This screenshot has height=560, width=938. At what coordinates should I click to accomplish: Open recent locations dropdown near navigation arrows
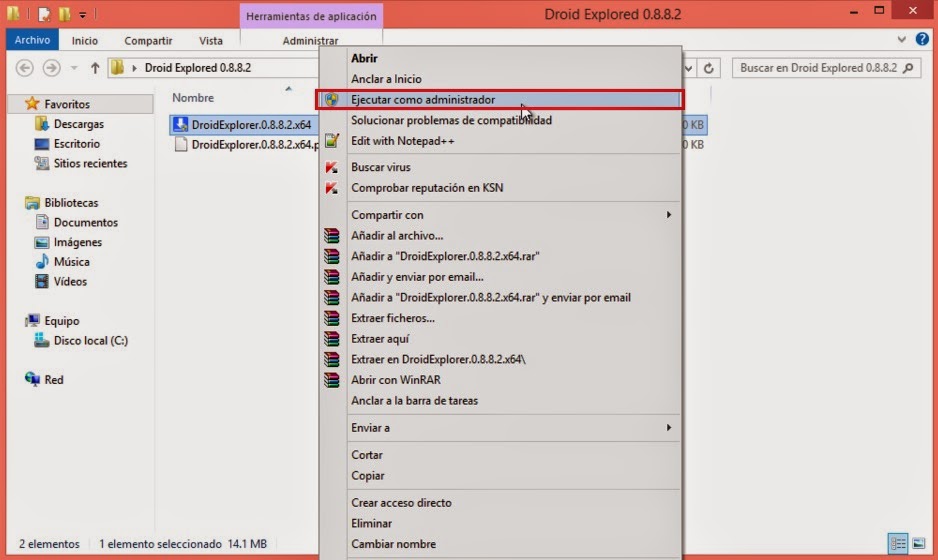tap(74, 68)
